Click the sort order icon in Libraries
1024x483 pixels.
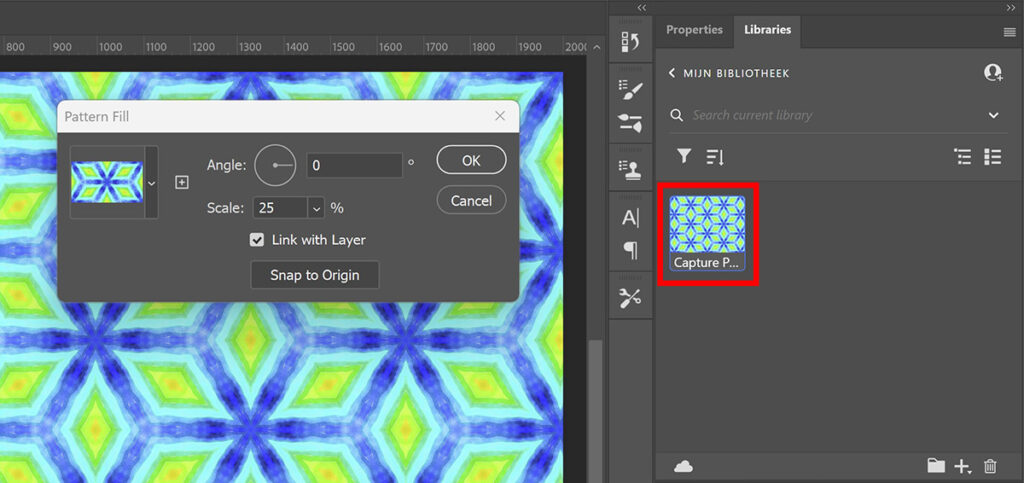[715, 156]
